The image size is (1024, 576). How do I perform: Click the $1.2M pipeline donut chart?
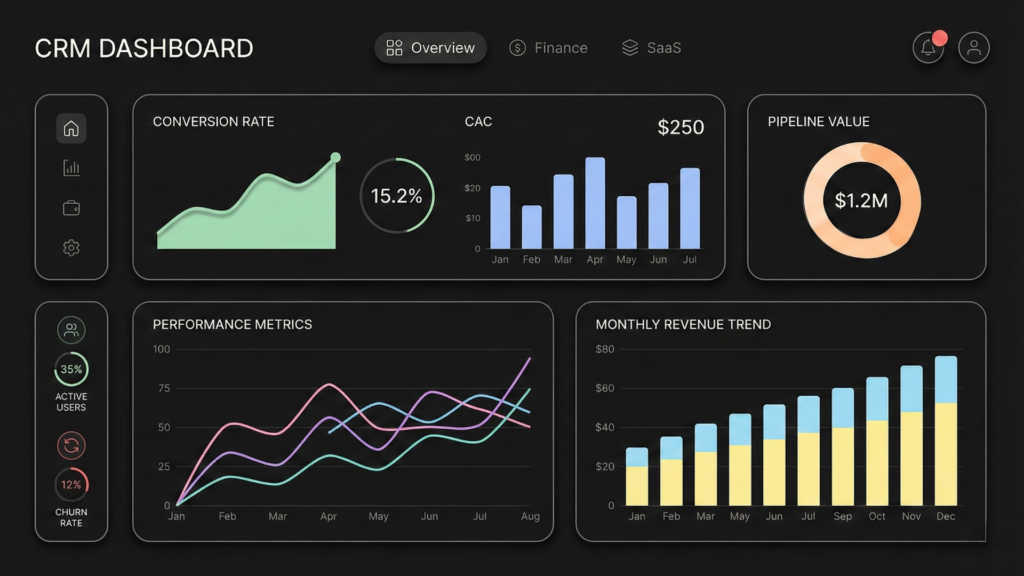coord(862,201)
